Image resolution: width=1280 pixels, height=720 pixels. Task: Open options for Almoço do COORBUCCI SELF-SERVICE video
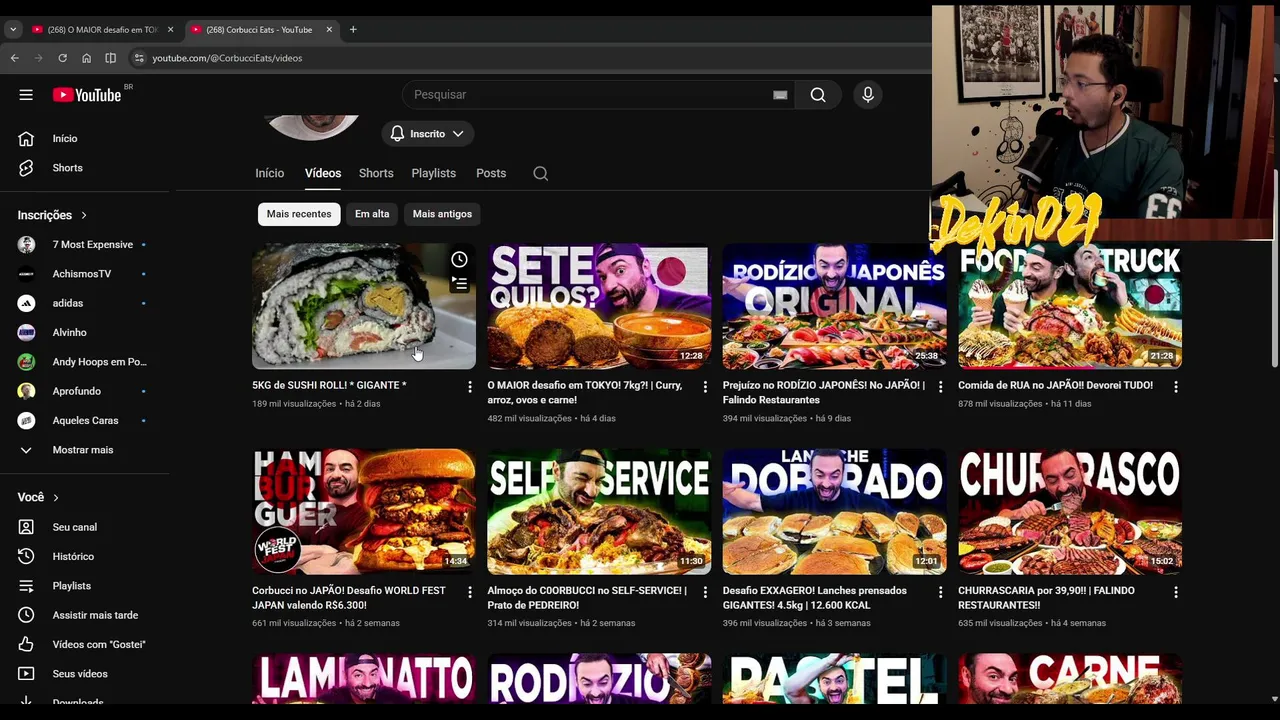[705, 592]
